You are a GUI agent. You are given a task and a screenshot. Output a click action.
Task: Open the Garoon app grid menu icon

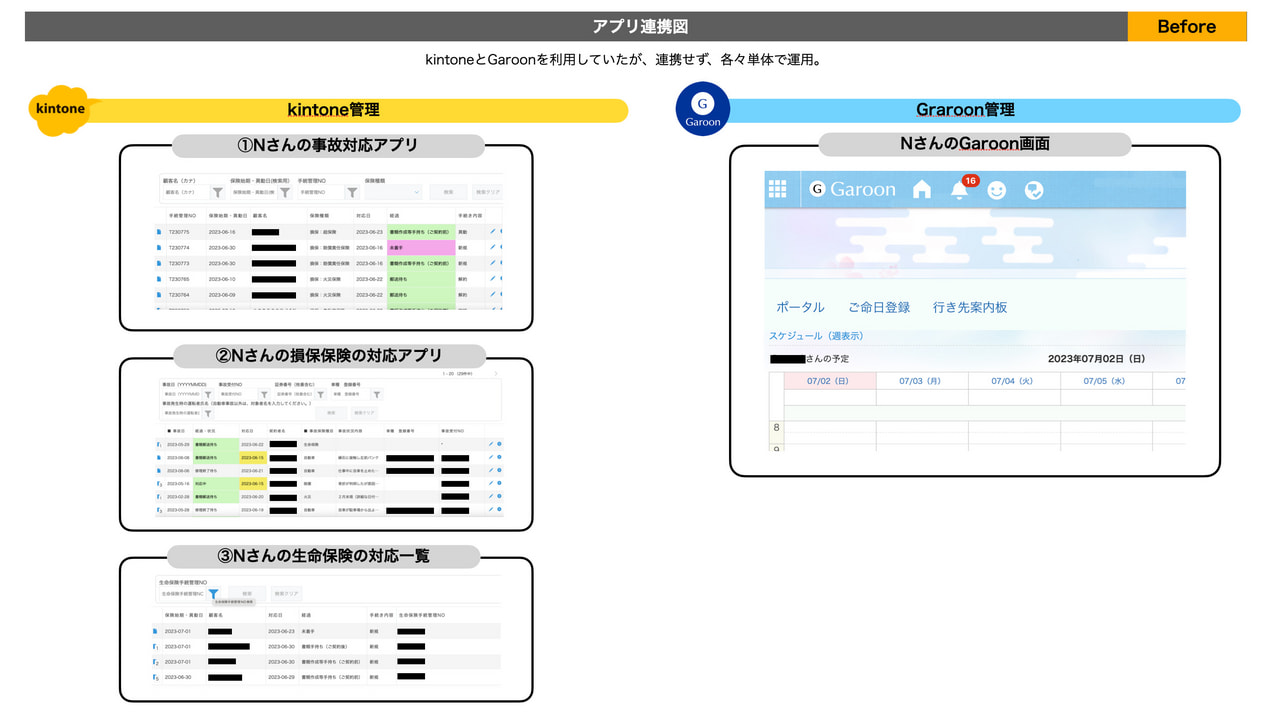(777, 189)
